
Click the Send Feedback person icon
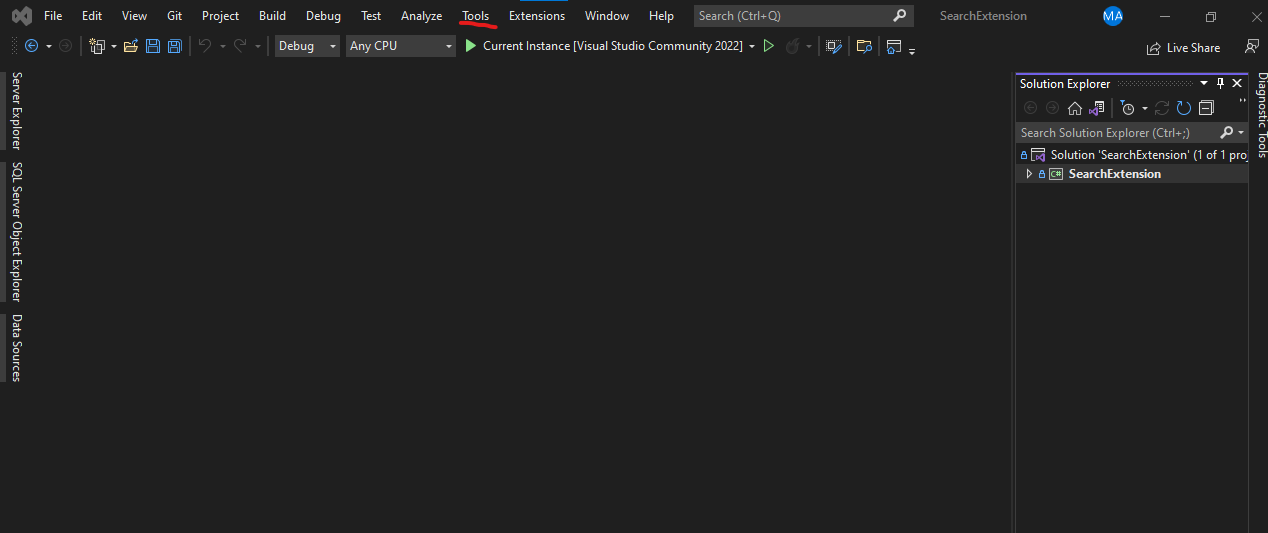tap(1251, 47)
